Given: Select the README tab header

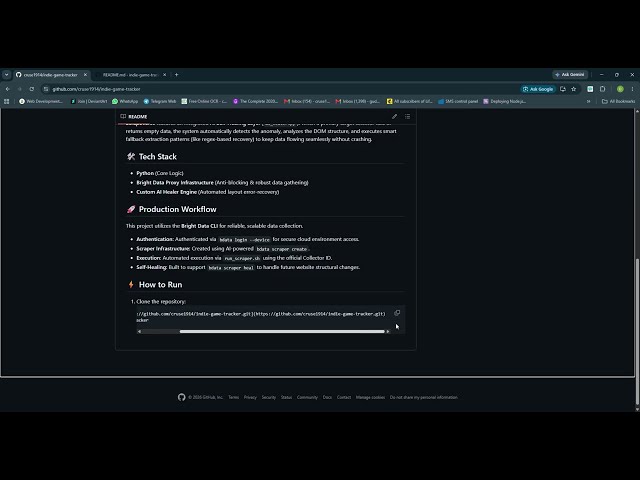Looking at the screenshot, I should [134, 116].
